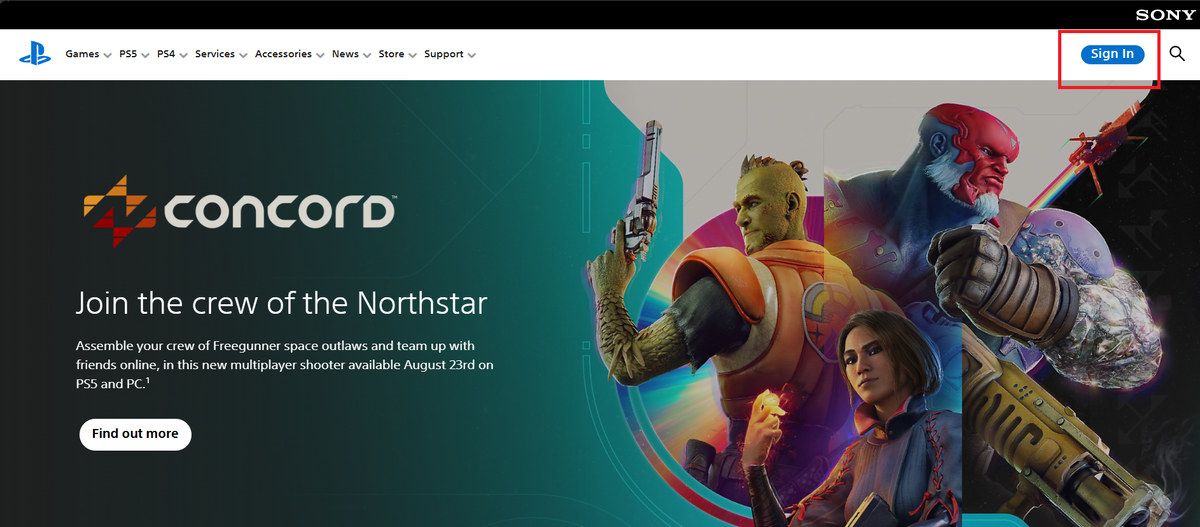The height and width of the screenshot is (527, 1200).
Task: Open the search magnifier icon
Action: pyautogui.click(x=1177, y=54)
